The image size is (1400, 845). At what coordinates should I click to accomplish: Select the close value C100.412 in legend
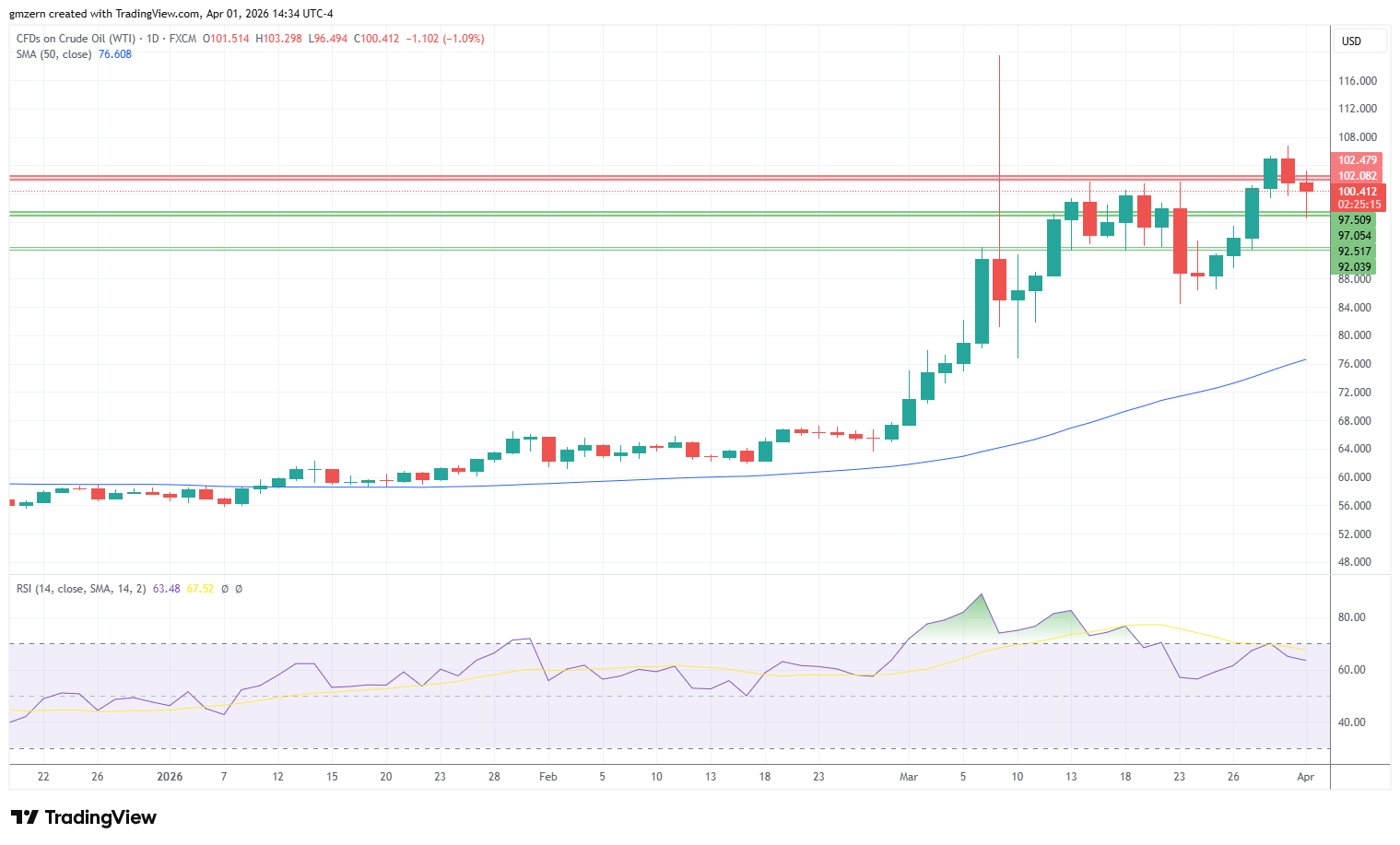[x=376, y=39]
